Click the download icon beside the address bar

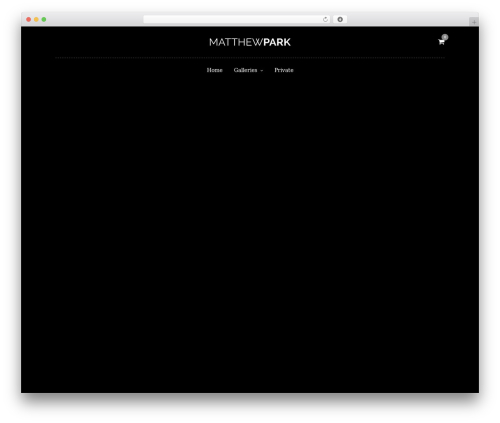340,19
